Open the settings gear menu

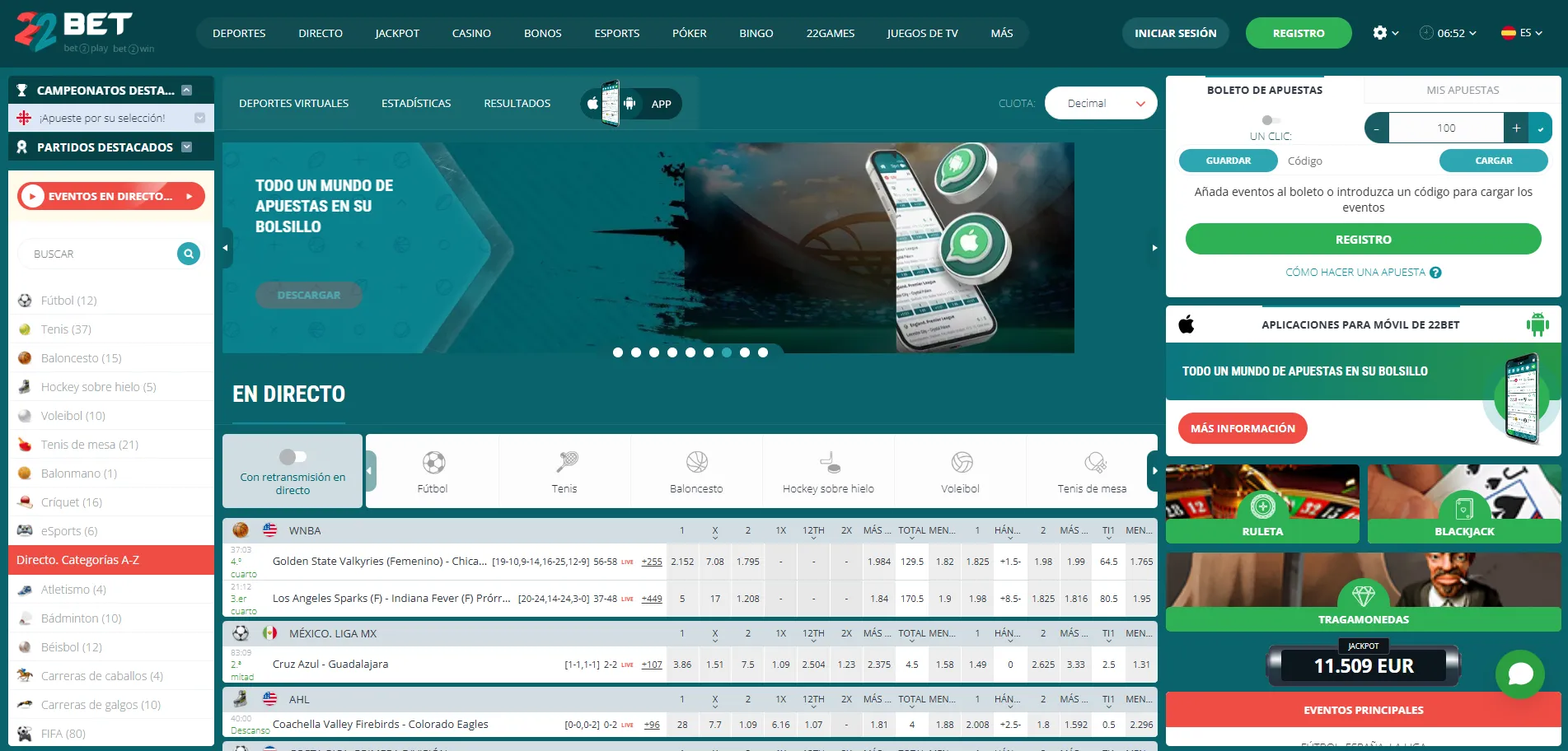point(1385,33)
